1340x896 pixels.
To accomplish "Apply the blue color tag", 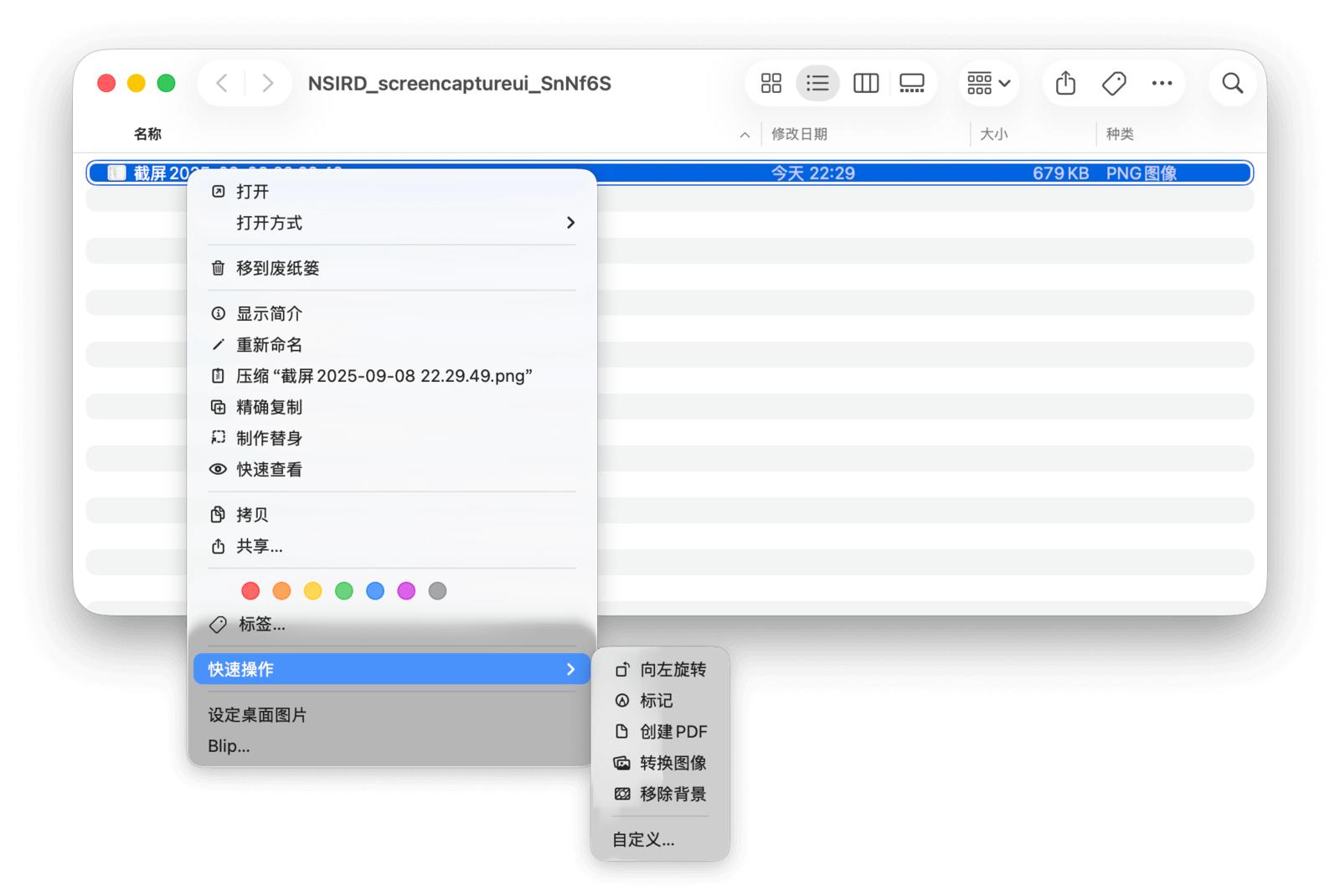I will click(375, 591).
